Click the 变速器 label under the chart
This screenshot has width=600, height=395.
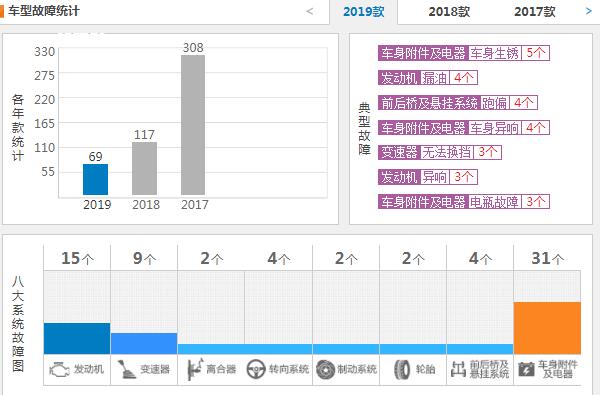click(155, 369)
